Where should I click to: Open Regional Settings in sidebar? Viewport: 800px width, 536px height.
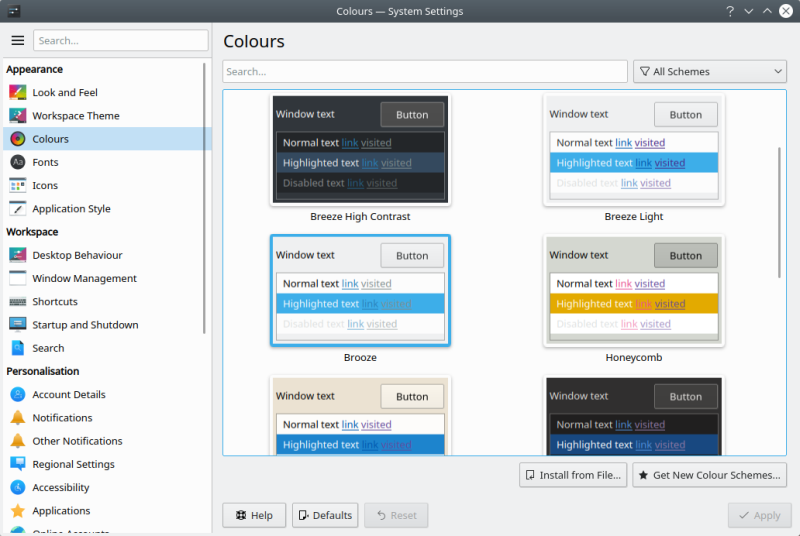tap(73, 464)
